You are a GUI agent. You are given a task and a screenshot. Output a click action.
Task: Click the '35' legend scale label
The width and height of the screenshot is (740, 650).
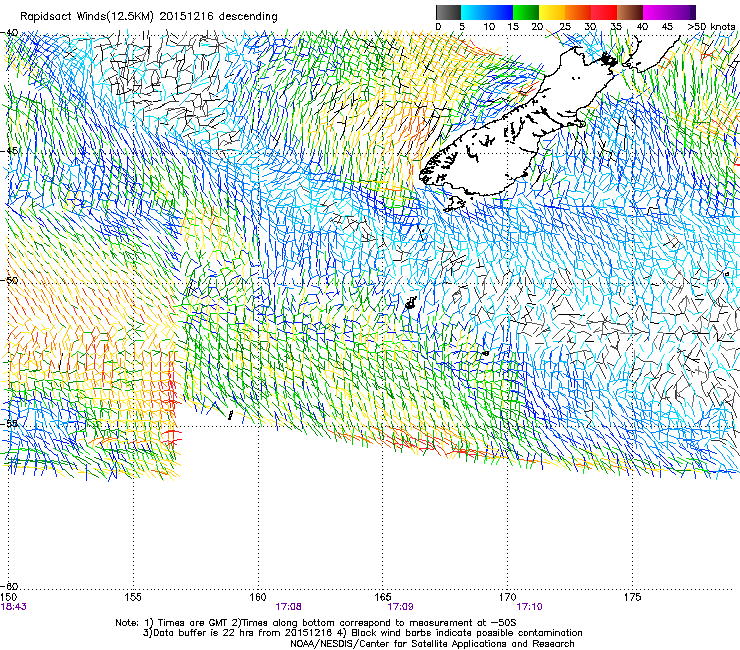[616, 27]
